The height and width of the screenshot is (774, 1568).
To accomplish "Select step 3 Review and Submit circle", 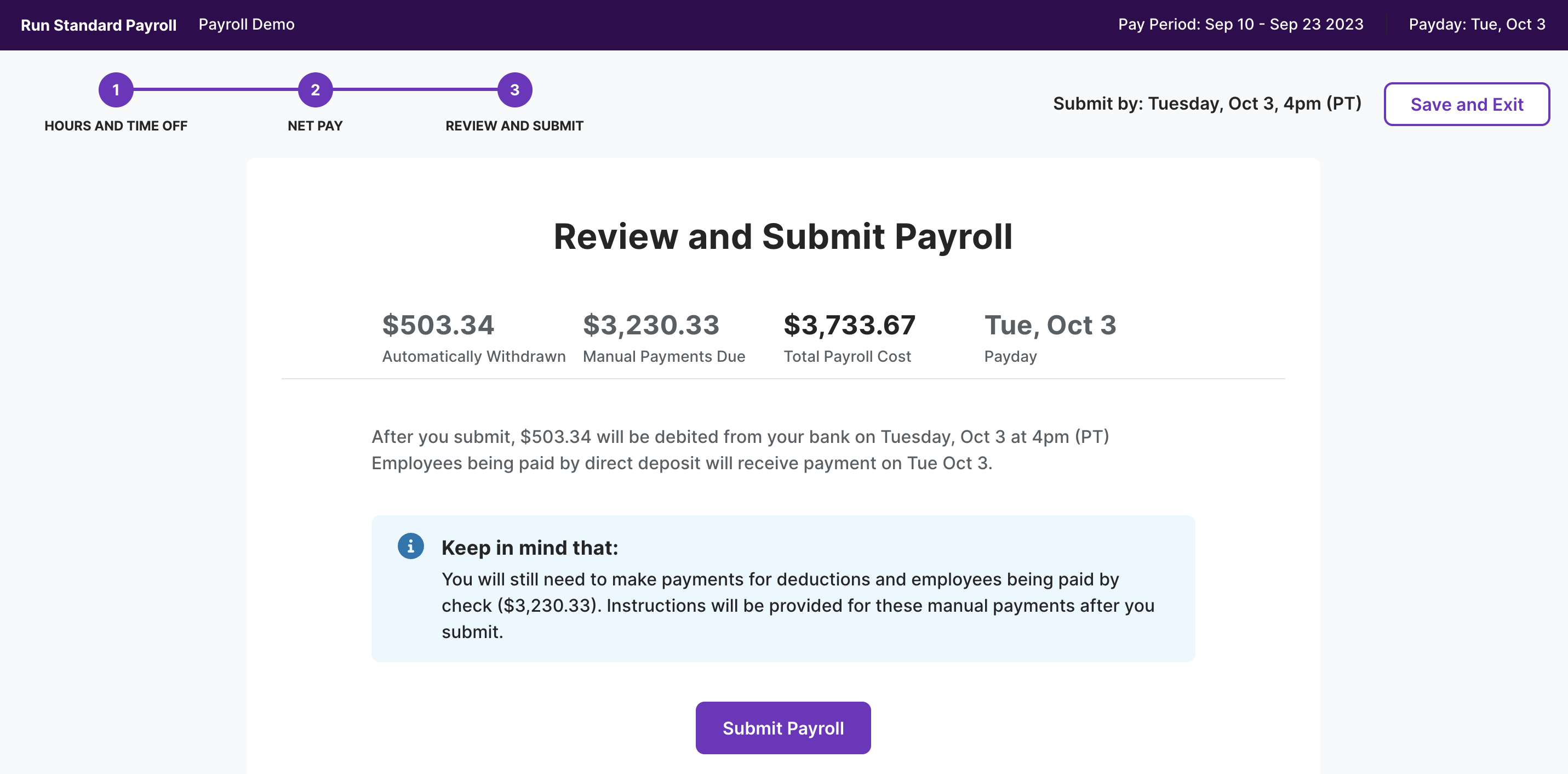I will click(514, 89).
